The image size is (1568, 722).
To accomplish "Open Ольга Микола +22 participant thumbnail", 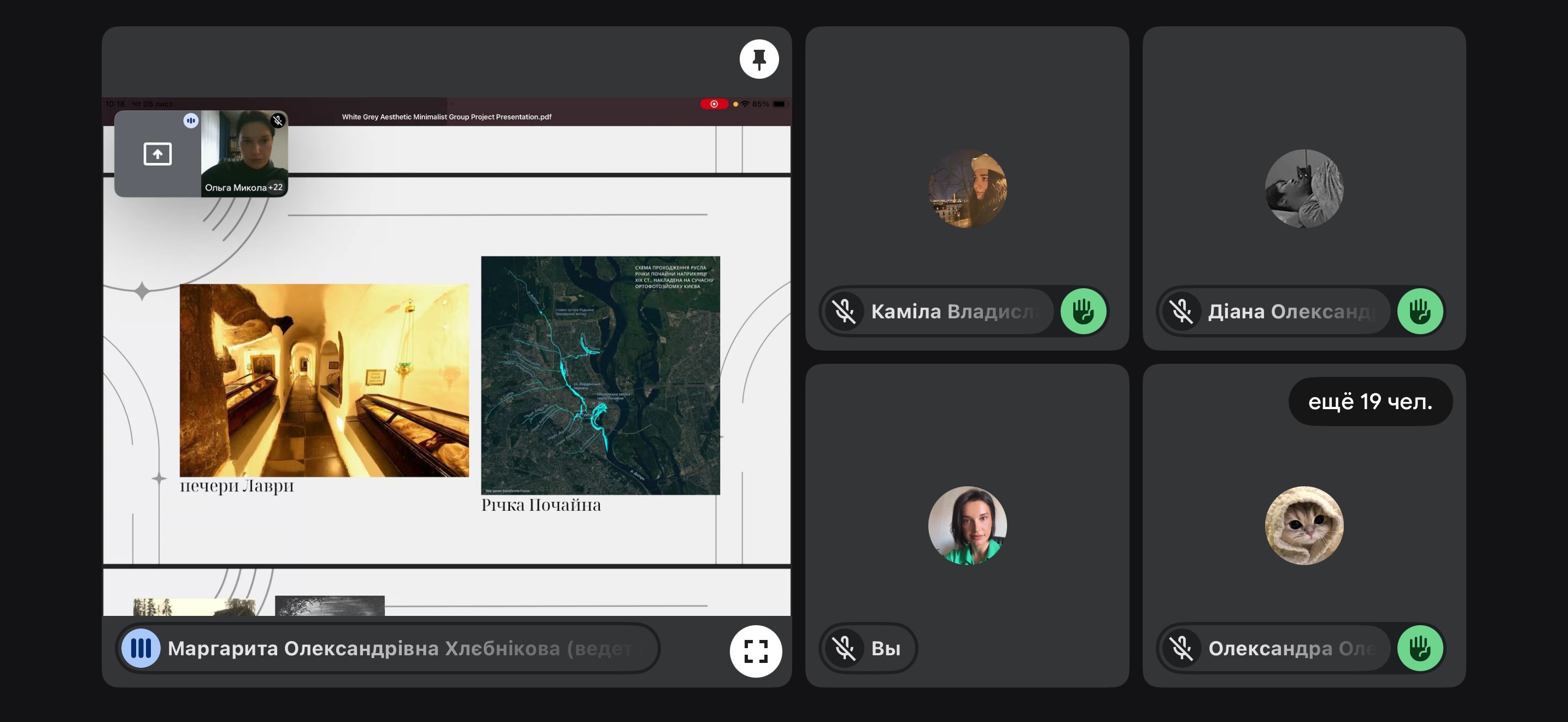I will [244, 153].
